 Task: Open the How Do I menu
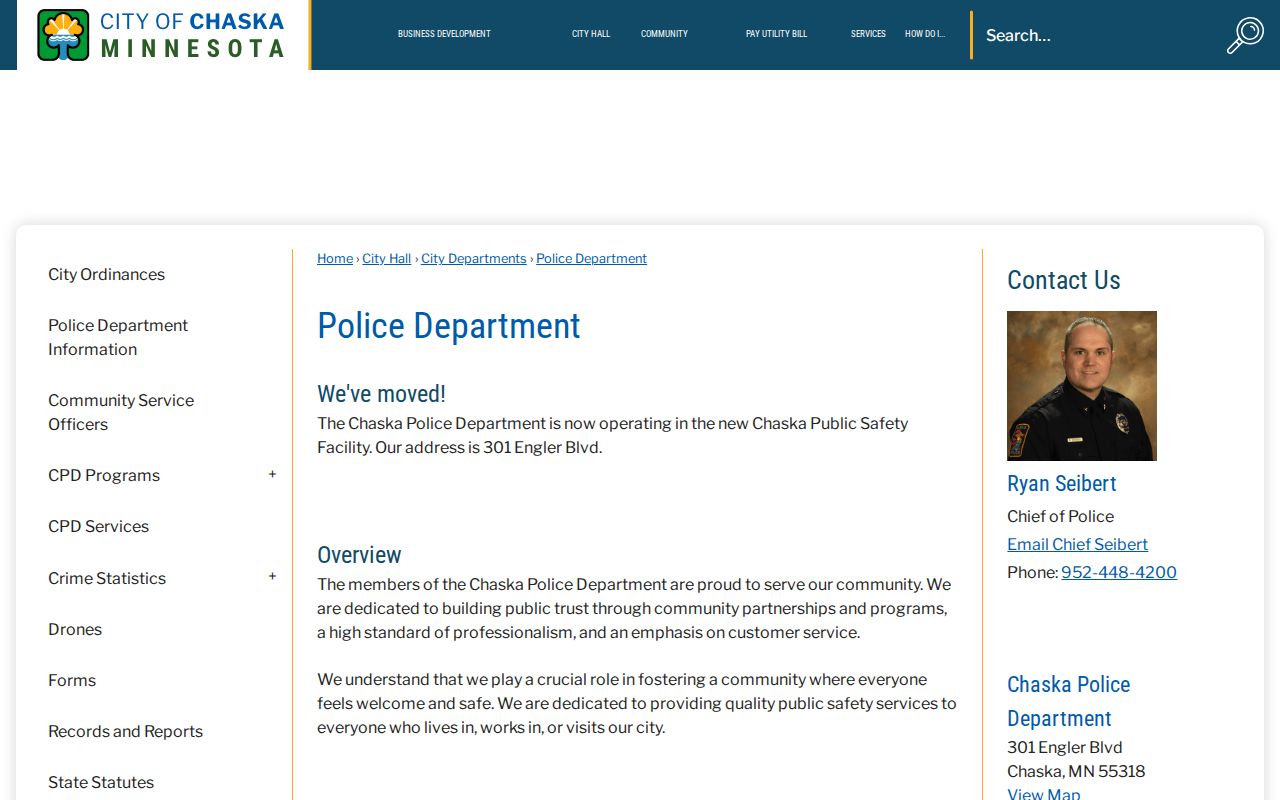[x=925, y=34]
